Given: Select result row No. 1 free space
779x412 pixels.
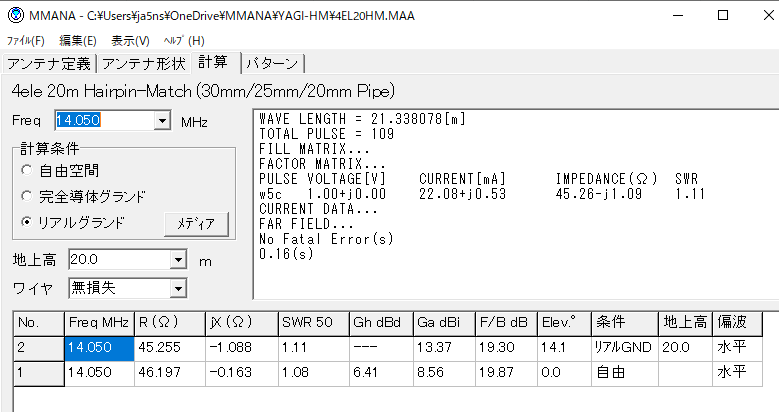Looking at the screenshot, I should click(200, 372).
